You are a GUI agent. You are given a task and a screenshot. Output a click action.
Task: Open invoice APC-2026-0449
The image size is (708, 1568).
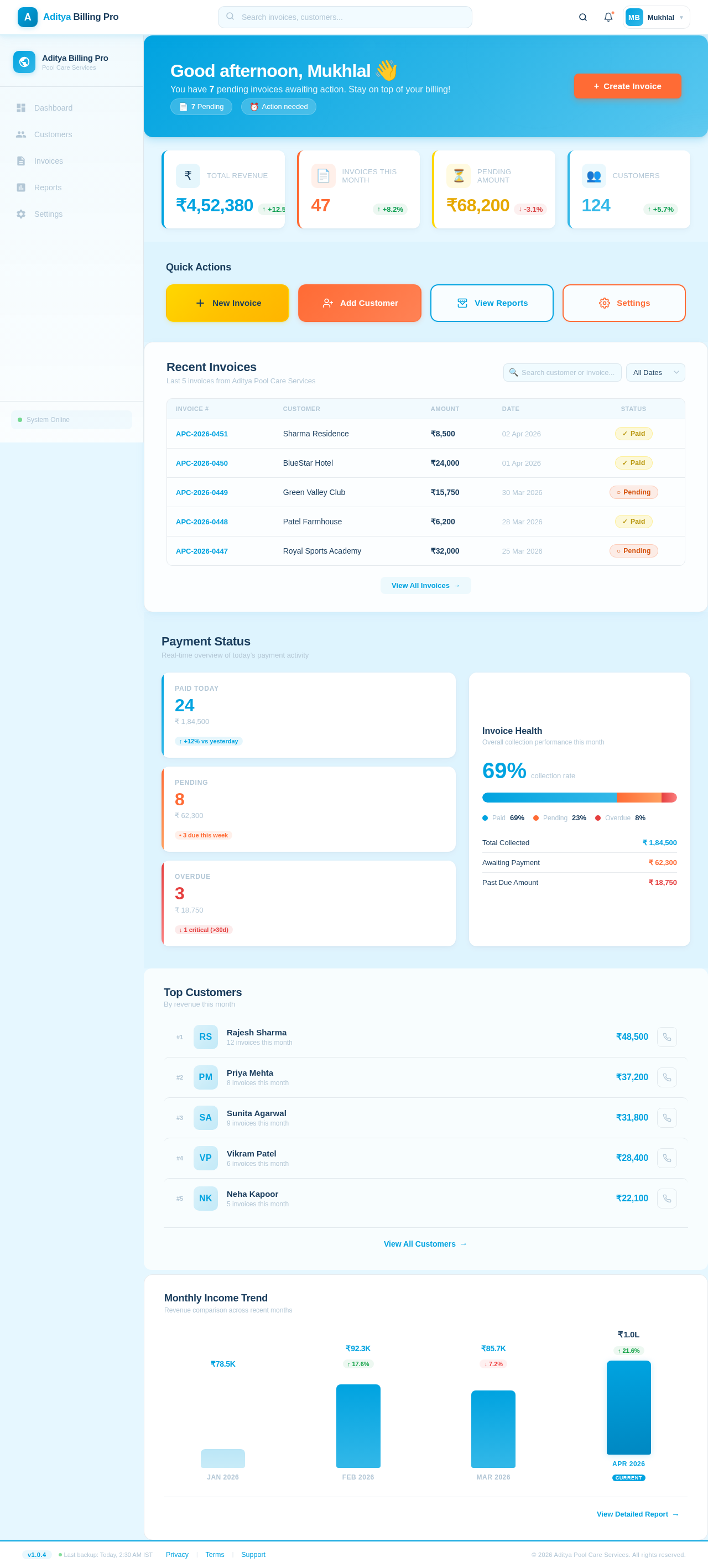pos(201,492)
